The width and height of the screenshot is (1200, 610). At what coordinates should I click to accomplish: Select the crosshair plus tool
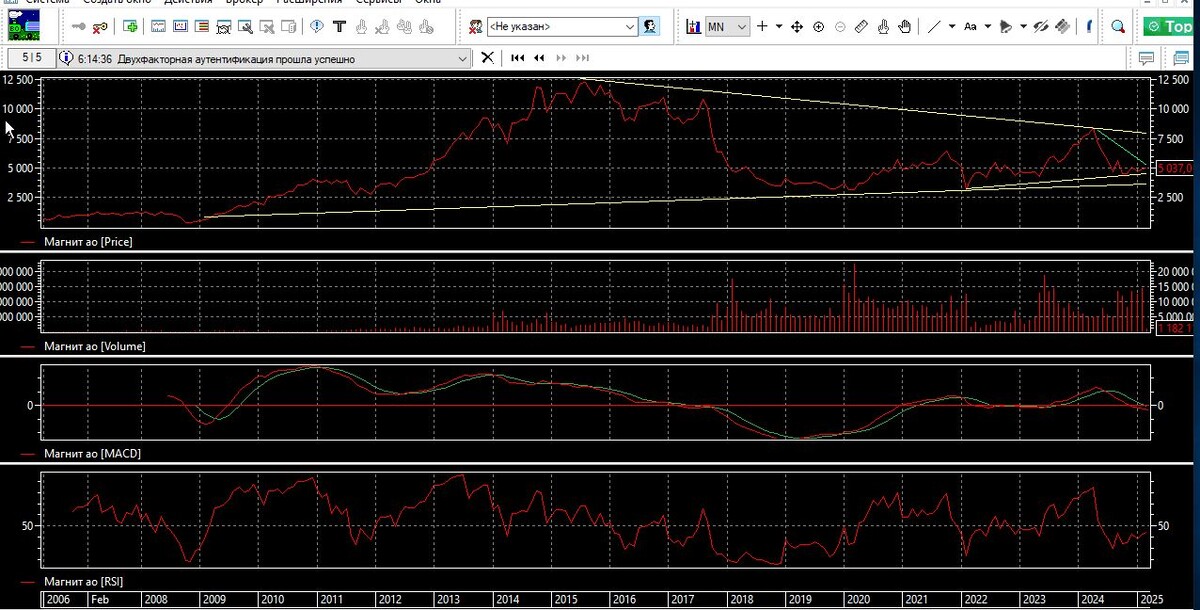pos(763,27)
